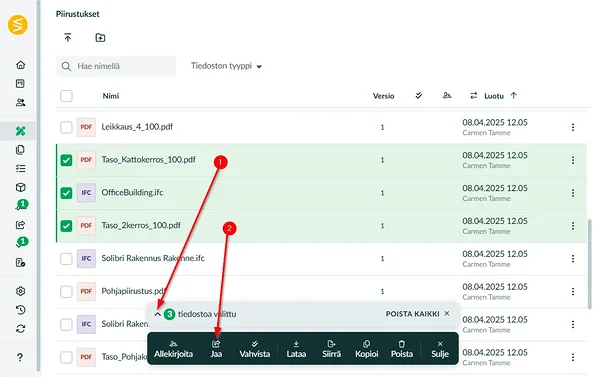Open the dashboard board icon in sidebar
This screenshot has height=377, width=600.
(x=21, y=83)
